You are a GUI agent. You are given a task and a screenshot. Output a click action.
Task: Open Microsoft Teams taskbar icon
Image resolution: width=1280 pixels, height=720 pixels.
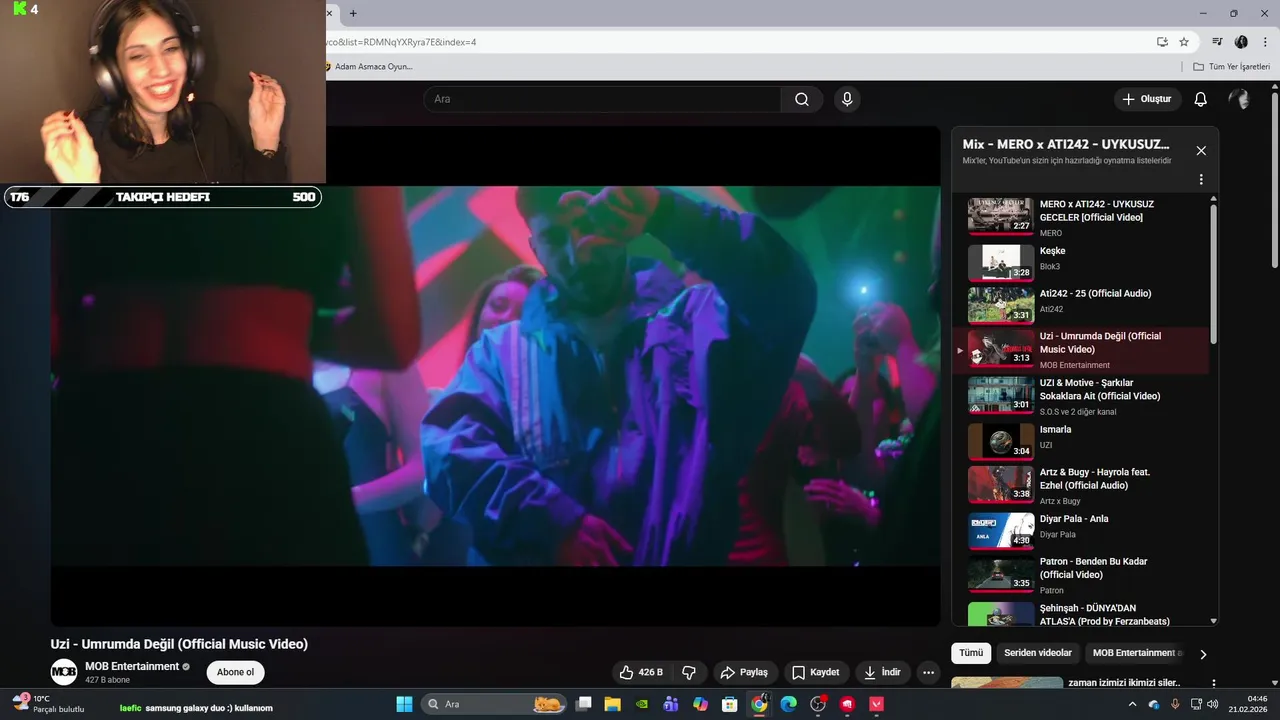pyautogui.click(x=671, y=704)
